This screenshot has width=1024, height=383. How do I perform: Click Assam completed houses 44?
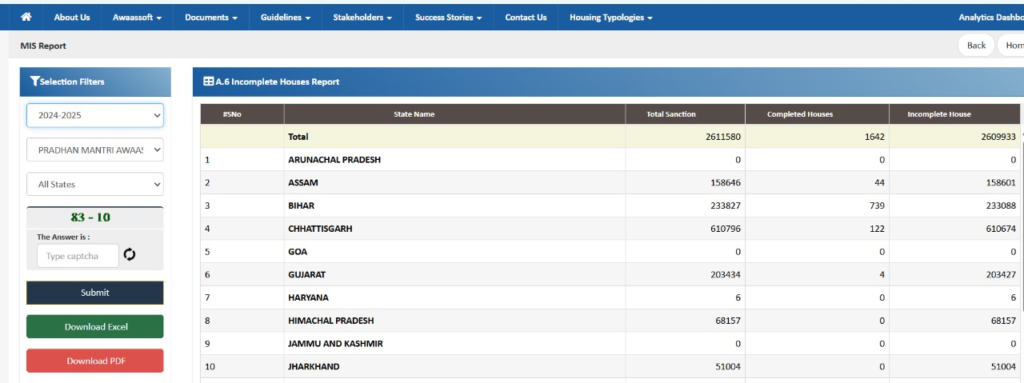pyautogui.click(x=879, y=183)
